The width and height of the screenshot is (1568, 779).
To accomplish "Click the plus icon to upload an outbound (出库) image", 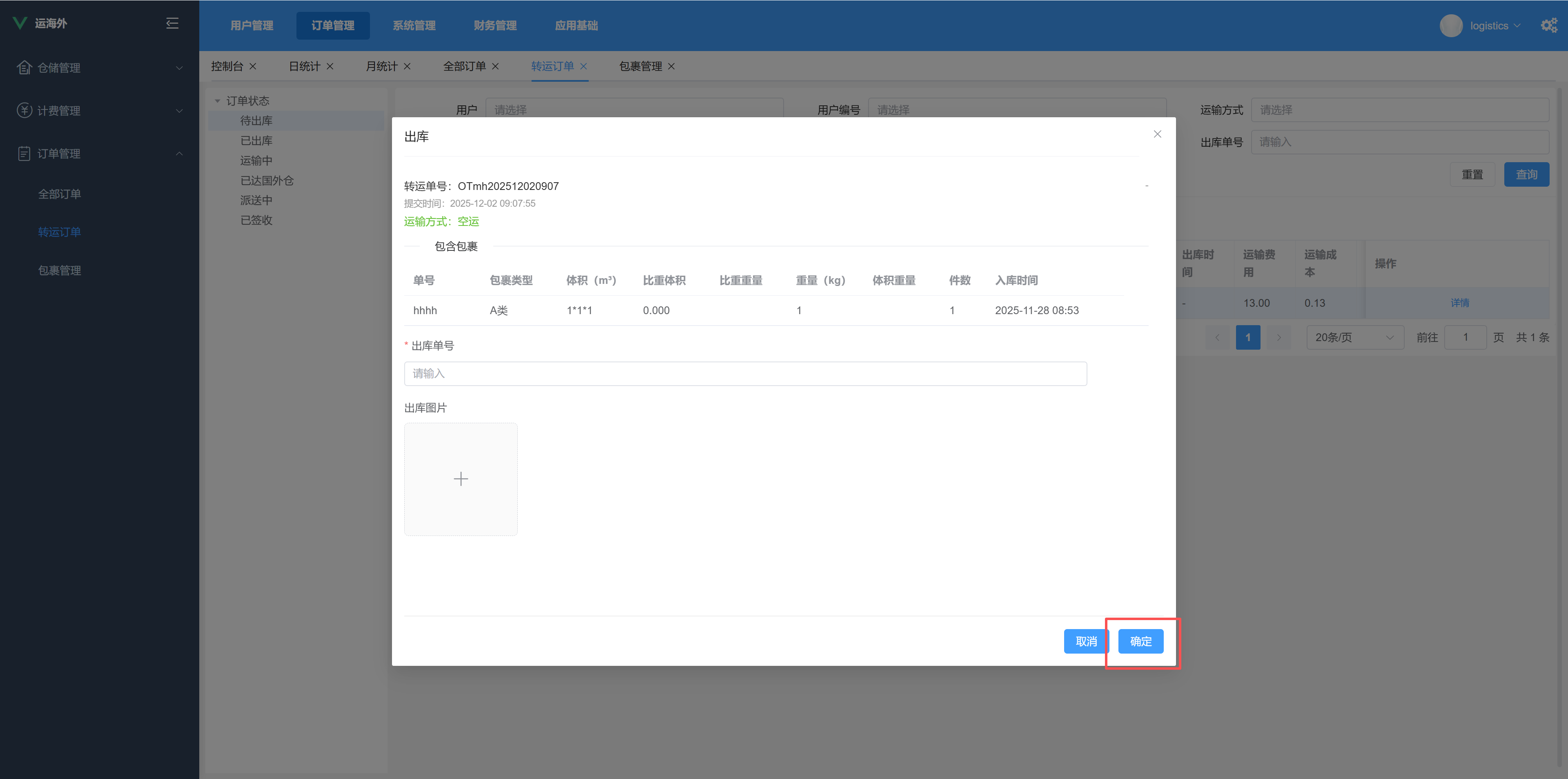I will coord(461,479).
